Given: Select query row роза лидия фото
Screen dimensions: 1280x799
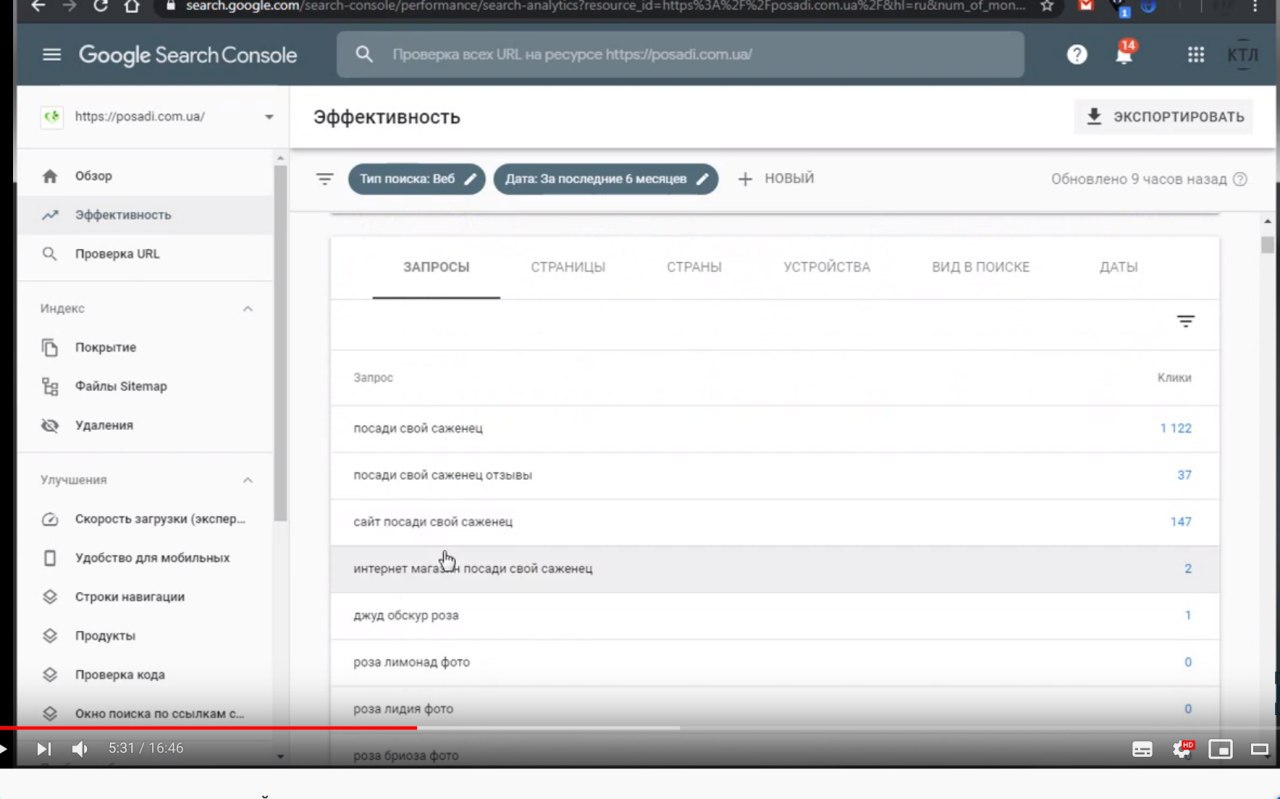Looking at the screenshot, I should point(775,709).
